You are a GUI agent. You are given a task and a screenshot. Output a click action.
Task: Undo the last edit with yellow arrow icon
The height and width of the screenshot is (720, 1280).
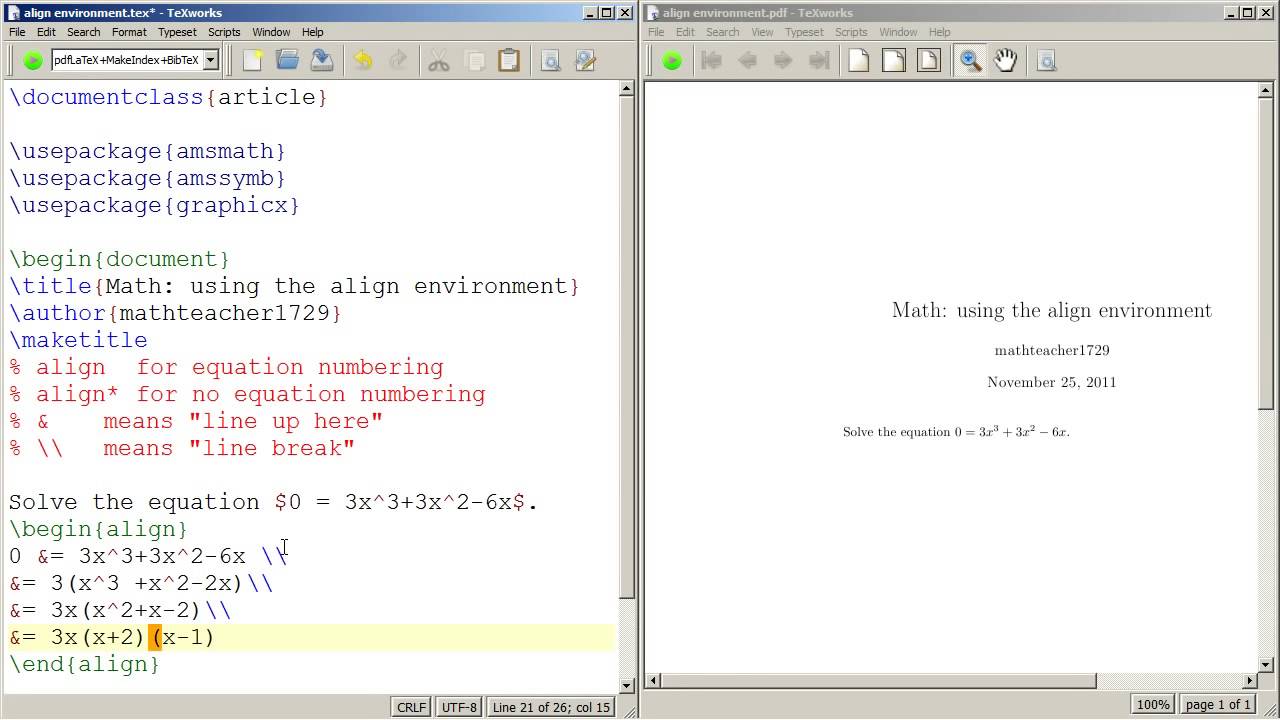coord(363,61)
